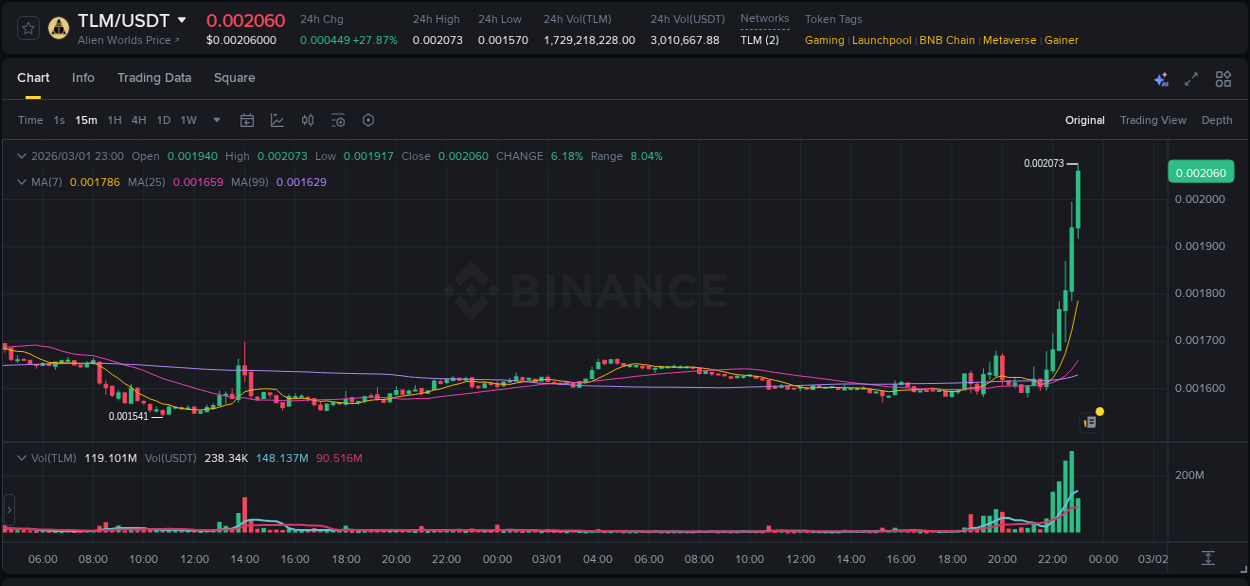Collapse the MA indicators row

pyautogui.click(x=22, y=181)
